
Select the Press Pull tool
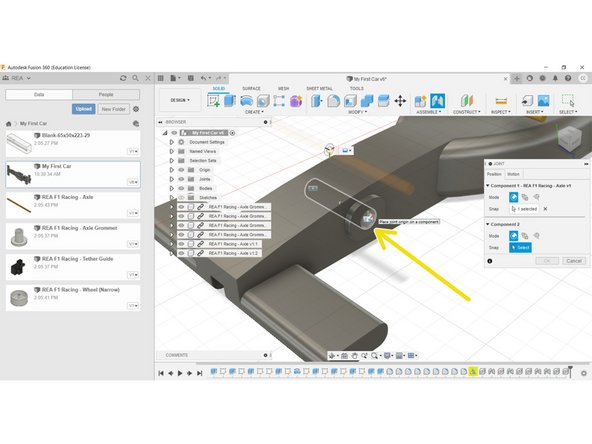[317, 101]
